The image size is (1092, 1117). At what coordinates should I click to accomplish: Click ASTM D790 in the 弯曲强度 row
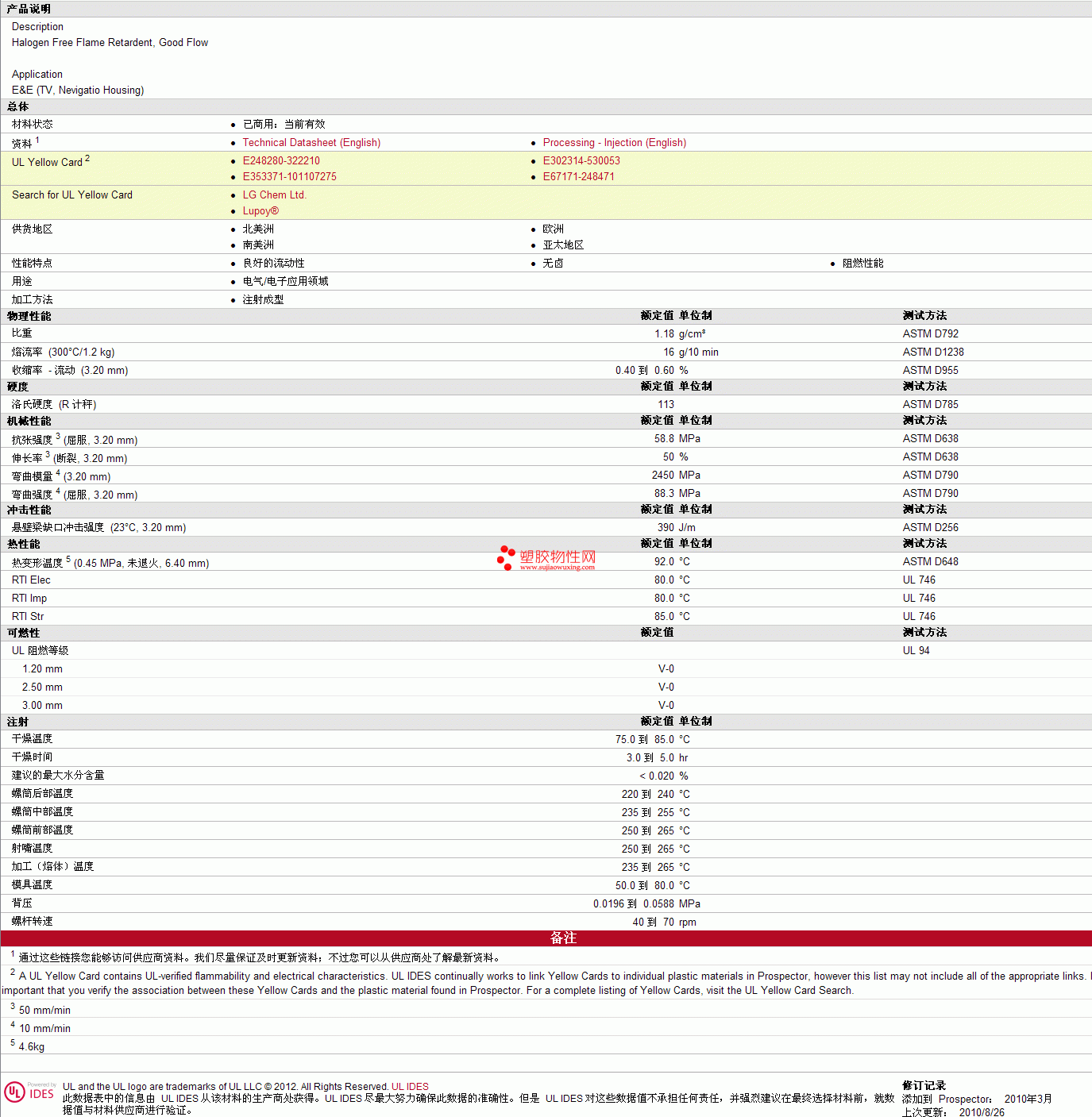[x=930, y=494]
